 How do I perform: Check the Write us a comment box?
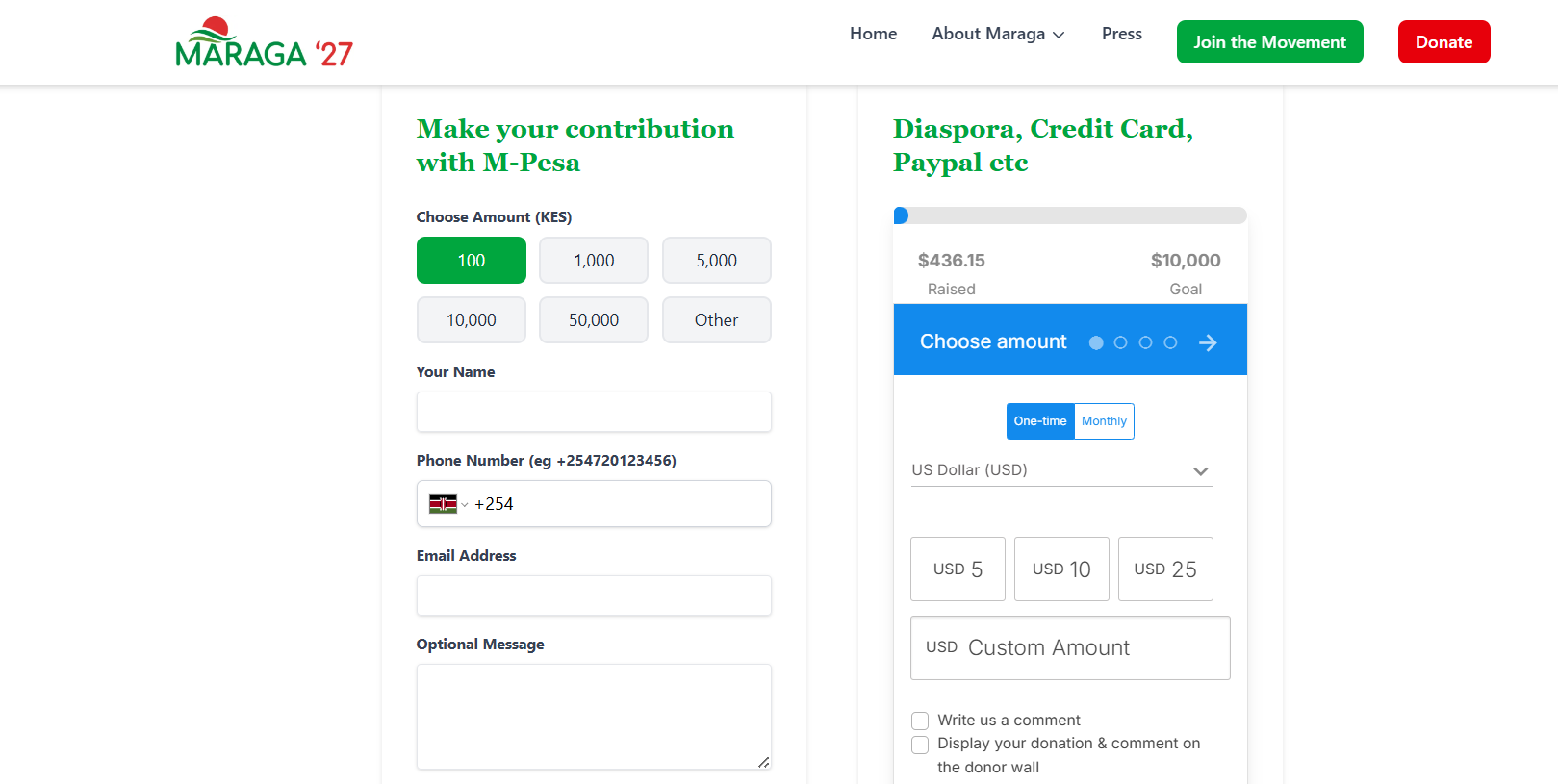click(920, 721)
